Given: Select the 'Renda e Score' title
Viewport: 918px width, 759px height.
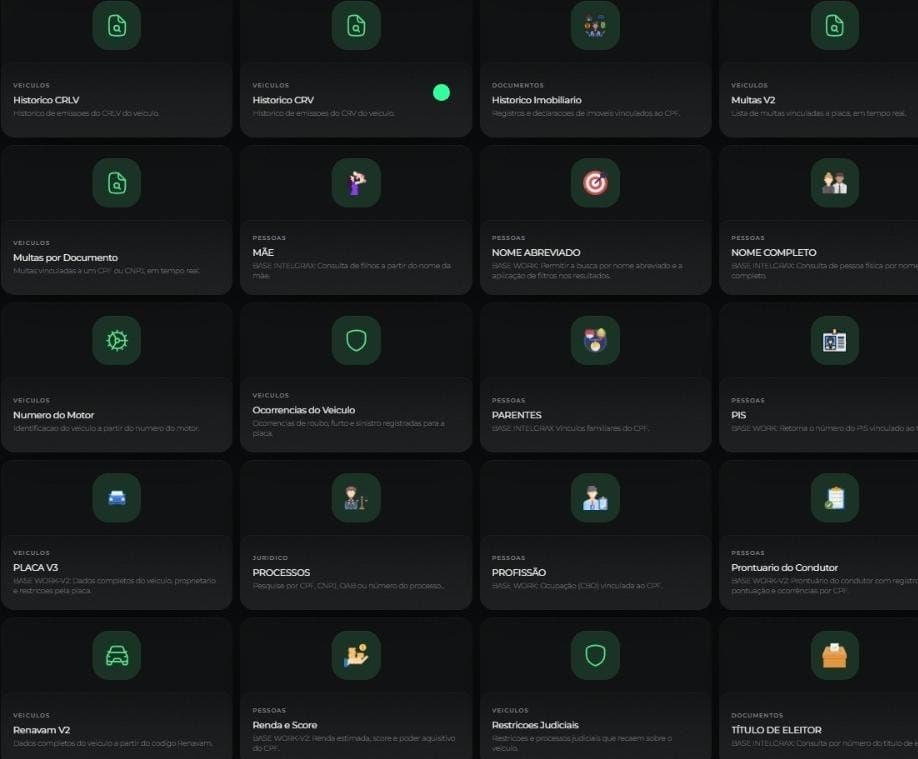Looking at the screenshot, I should tap(285, 725).
